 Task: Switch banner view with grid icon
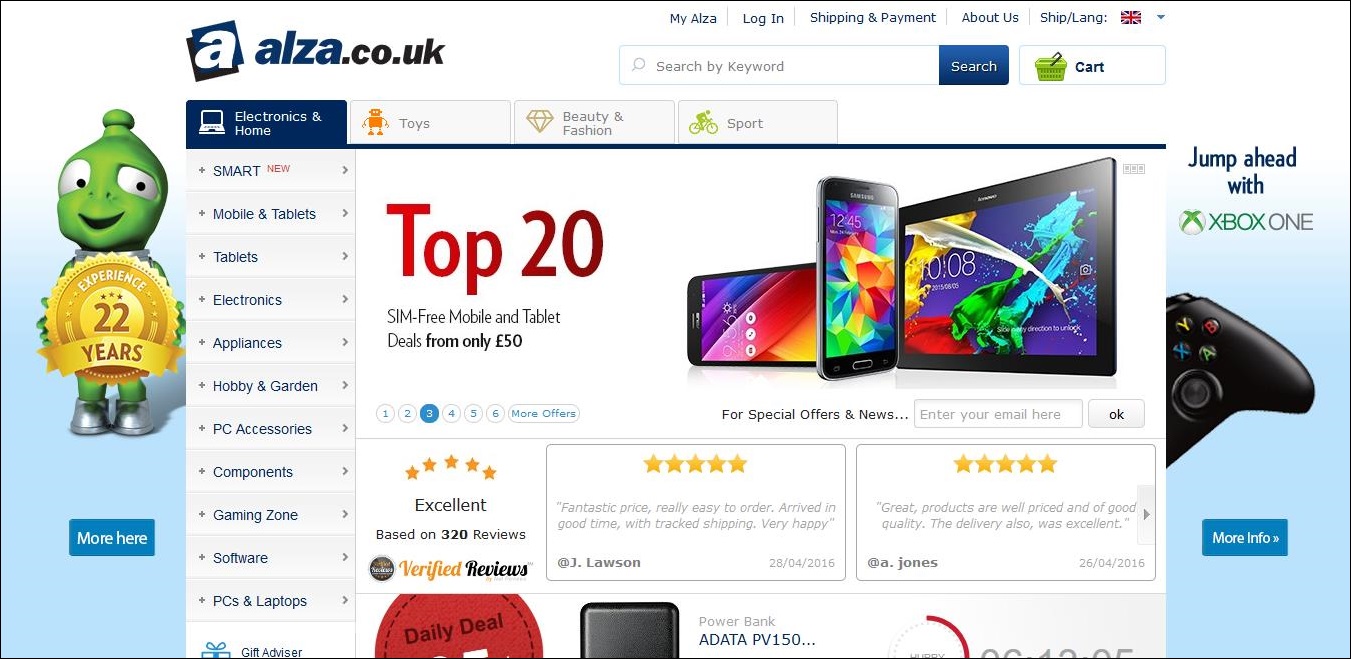[1133, 169]
